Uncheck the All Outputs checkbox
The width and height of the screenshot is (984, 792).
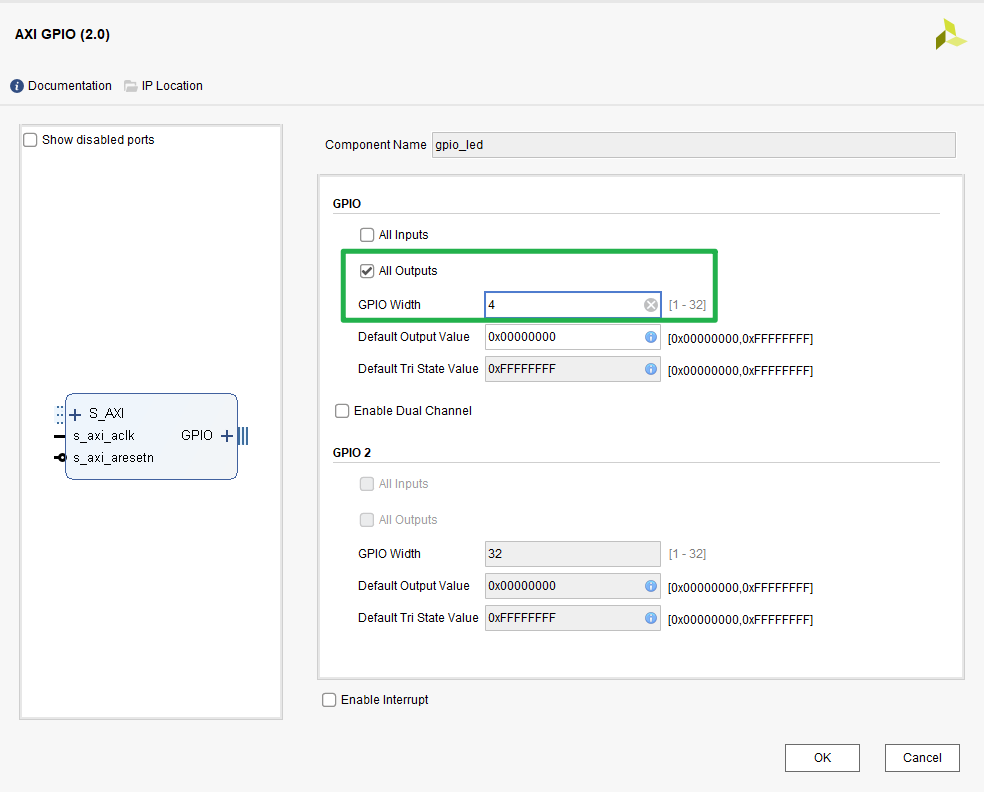tap(367, 271)
